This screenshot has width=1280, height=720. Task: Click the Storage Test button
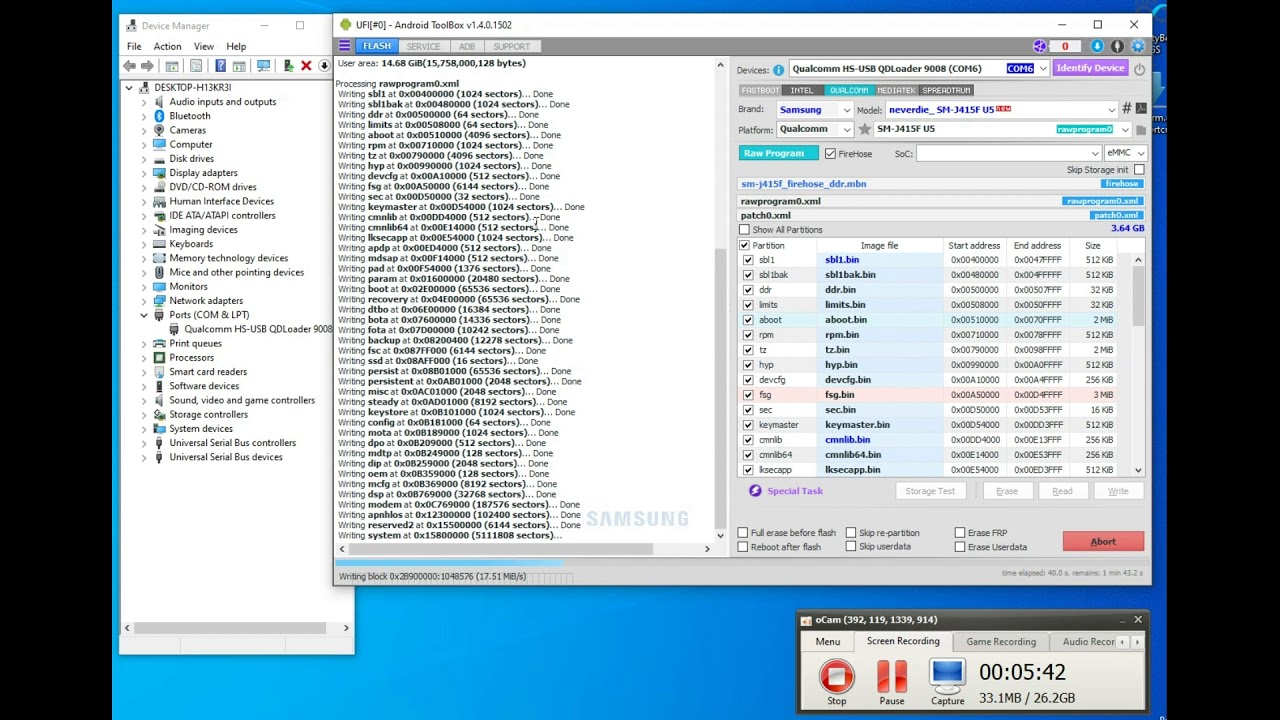[x=930, y=491]
